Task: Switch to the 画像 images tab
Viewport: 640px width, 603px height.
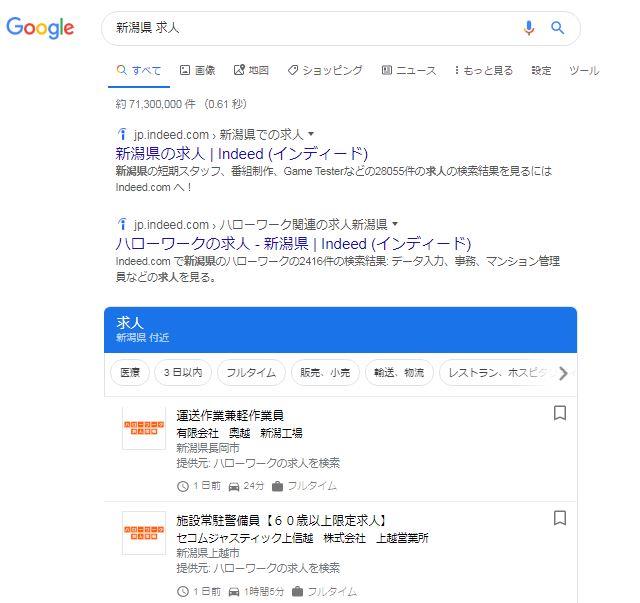Action: click(198, 71)
